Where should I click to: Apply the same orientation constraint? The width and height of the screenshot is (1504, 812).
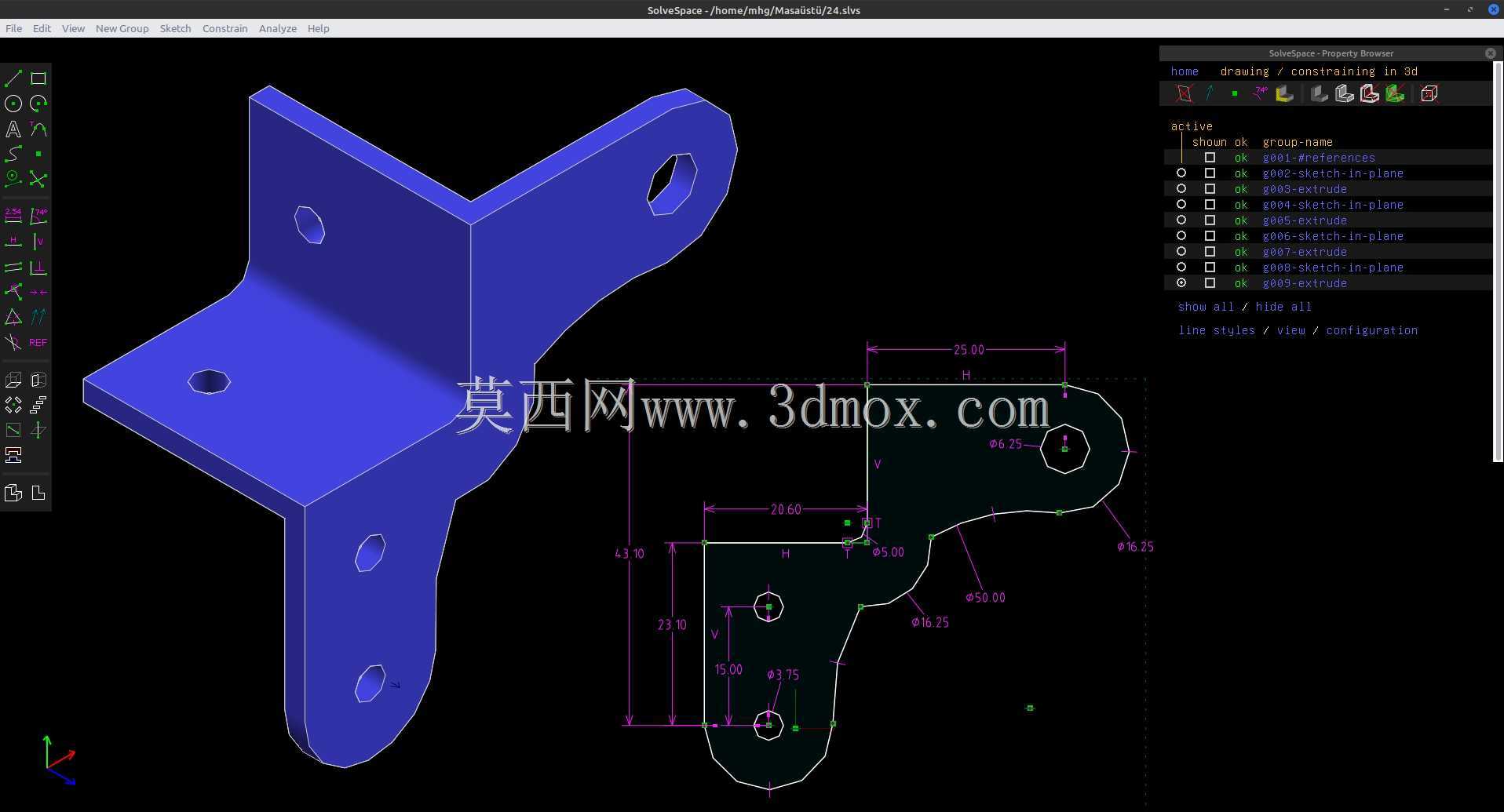pyautogui.click(x=38, y=317)
